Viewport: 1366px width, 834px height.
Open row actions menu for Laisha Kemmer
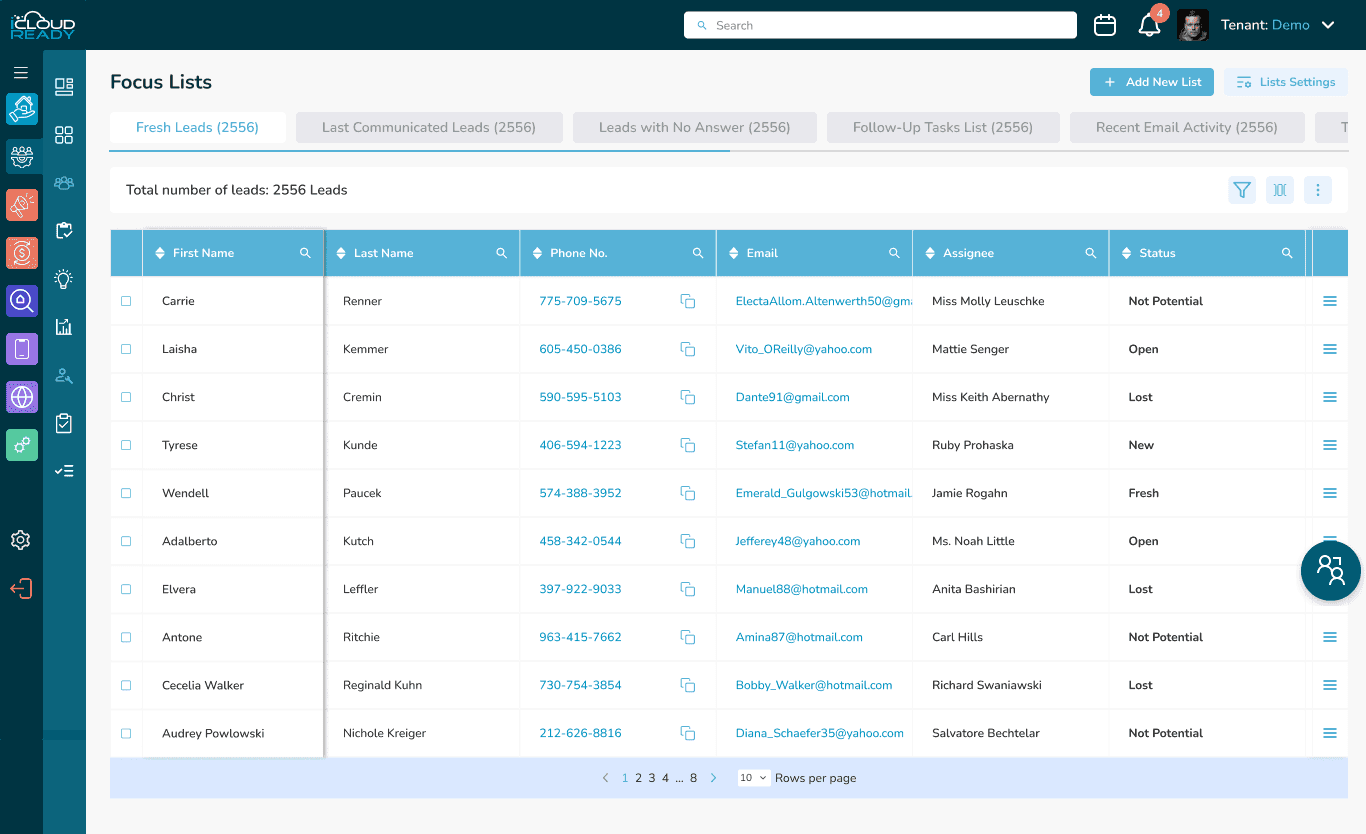click(1330, 349)
